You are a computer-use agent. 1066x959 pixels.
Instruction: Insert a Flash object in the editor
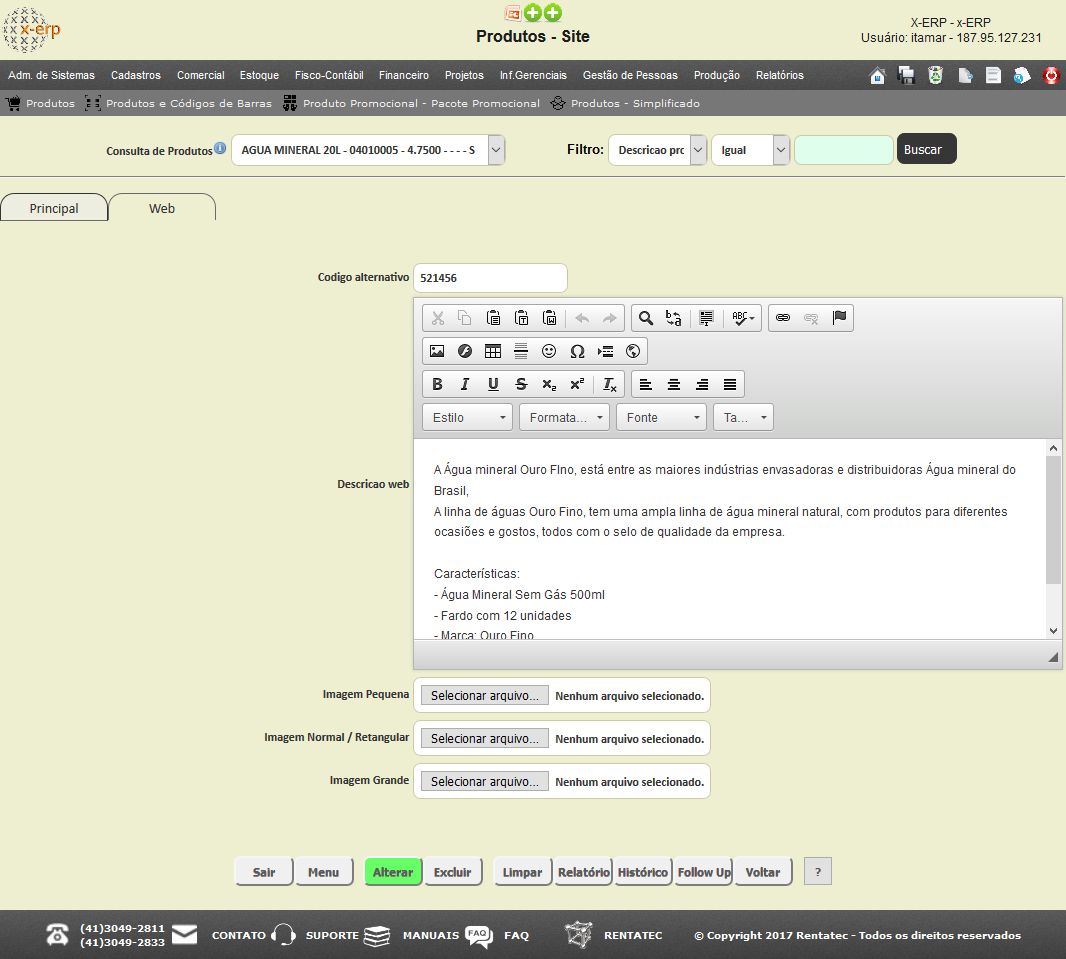point(465,351)
